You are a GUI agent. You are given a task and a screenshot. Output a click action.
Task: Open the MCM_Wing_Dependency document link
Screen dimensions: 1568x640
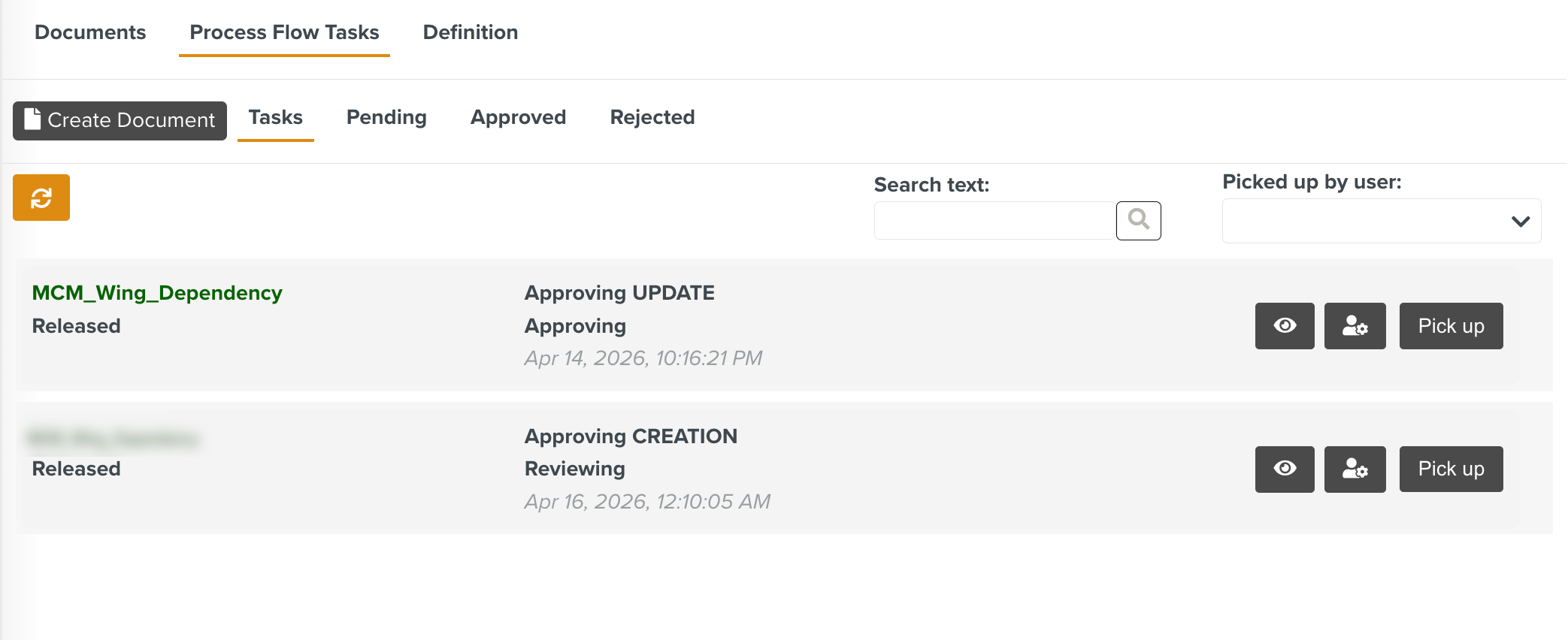(157, 293)
